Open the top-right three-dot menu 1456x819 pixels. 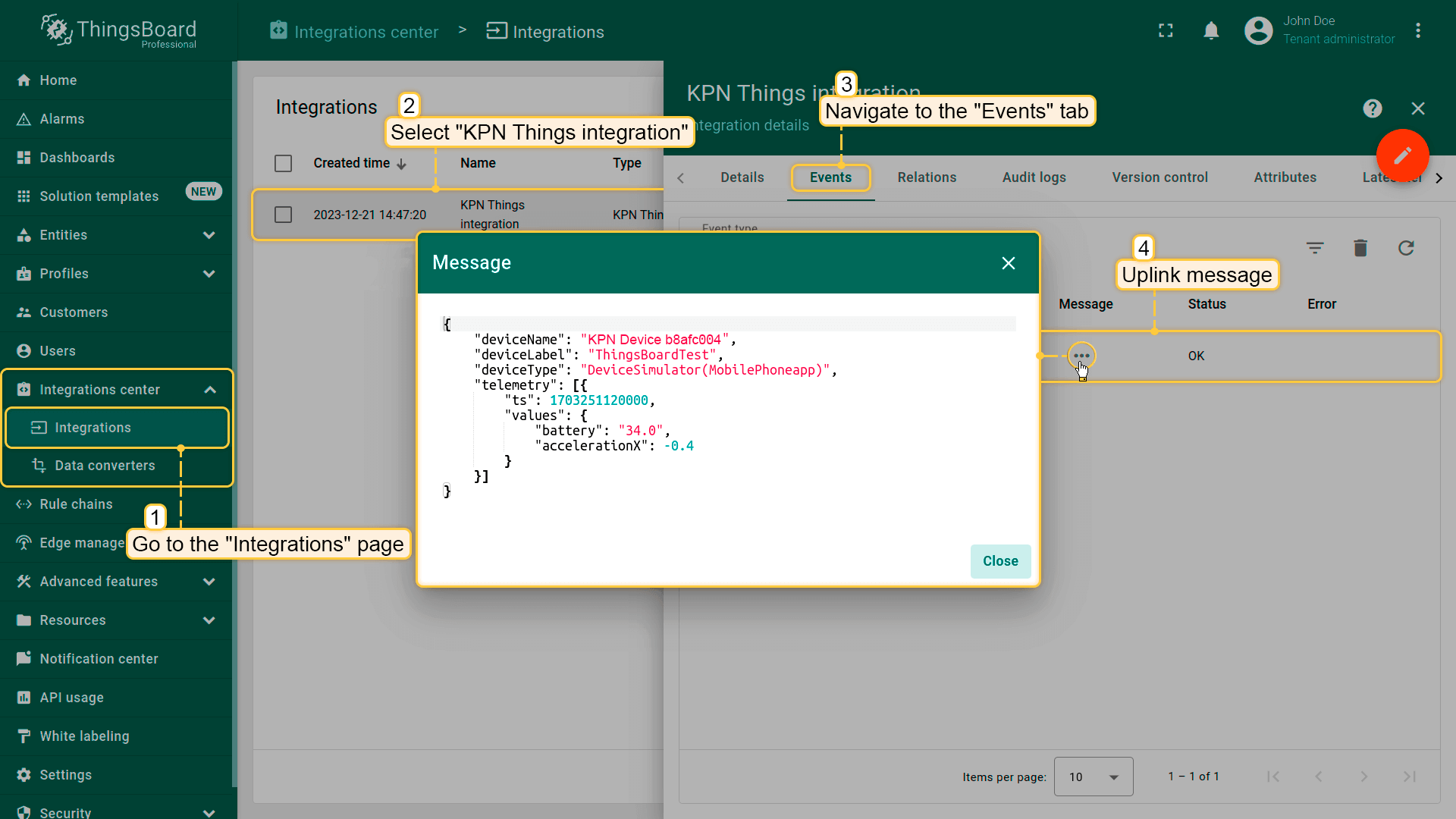pos(1417,30)
